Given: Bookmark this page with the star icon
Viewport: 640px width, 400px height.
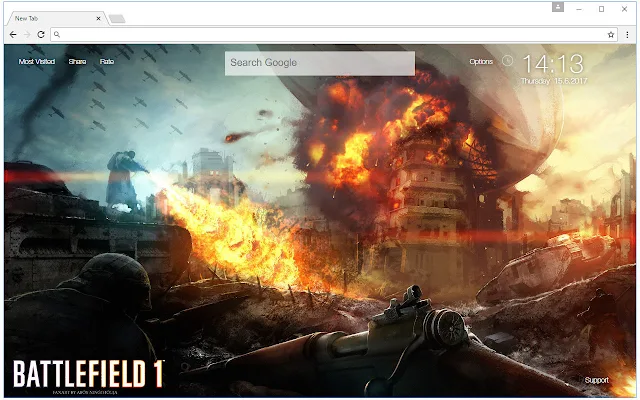Looking at the screenshot, I should [611, 35].
